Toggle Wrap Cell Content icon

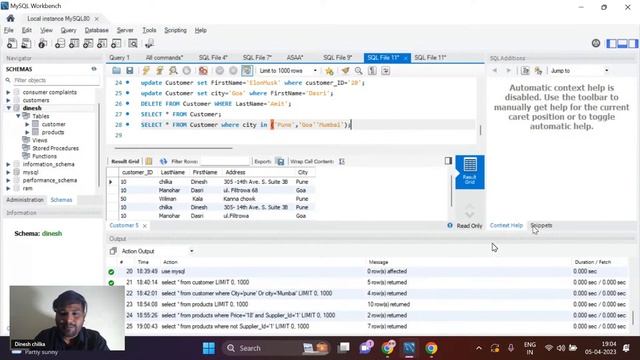pos(342,161)
